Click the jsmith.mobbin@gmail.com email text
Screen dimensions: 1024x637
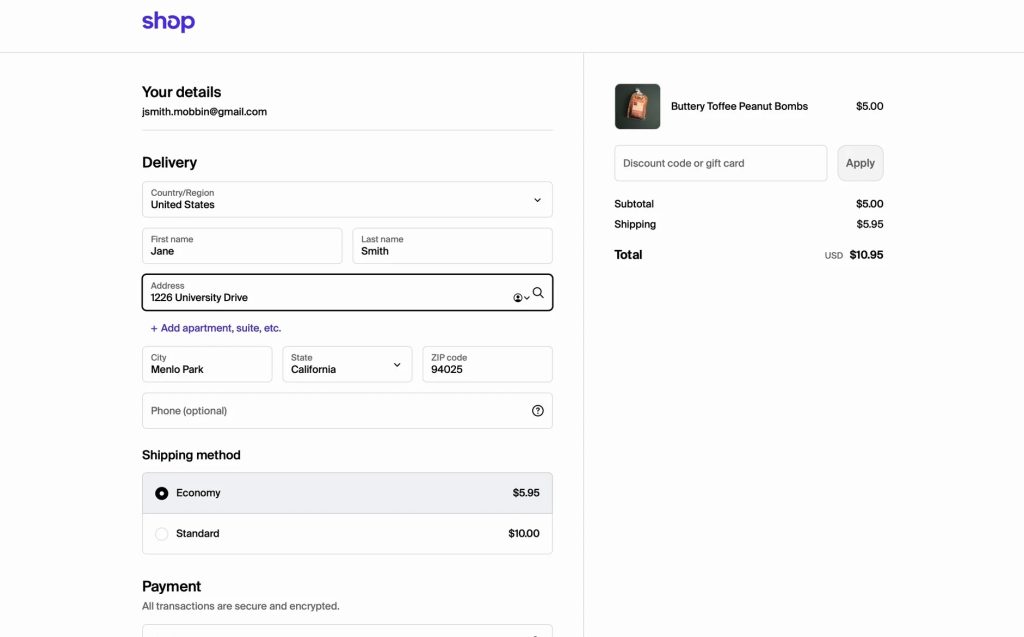(x=204, y=112)
